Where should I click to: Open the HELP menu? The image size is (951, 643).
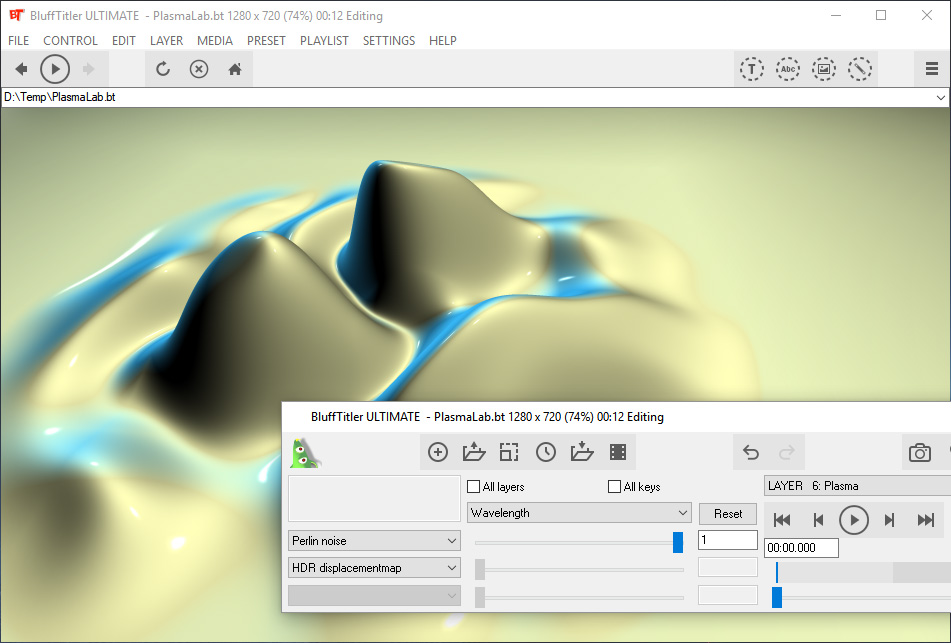click(x=443, y=41)
